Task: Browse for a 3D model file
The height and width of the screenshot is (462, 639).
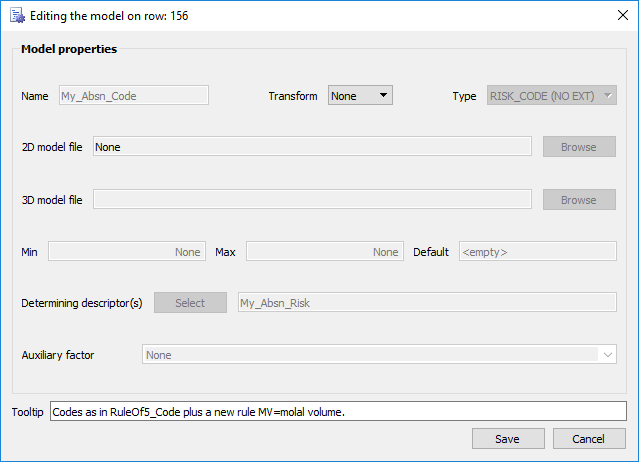Action: pyautogui.click(x=579, y=200)
